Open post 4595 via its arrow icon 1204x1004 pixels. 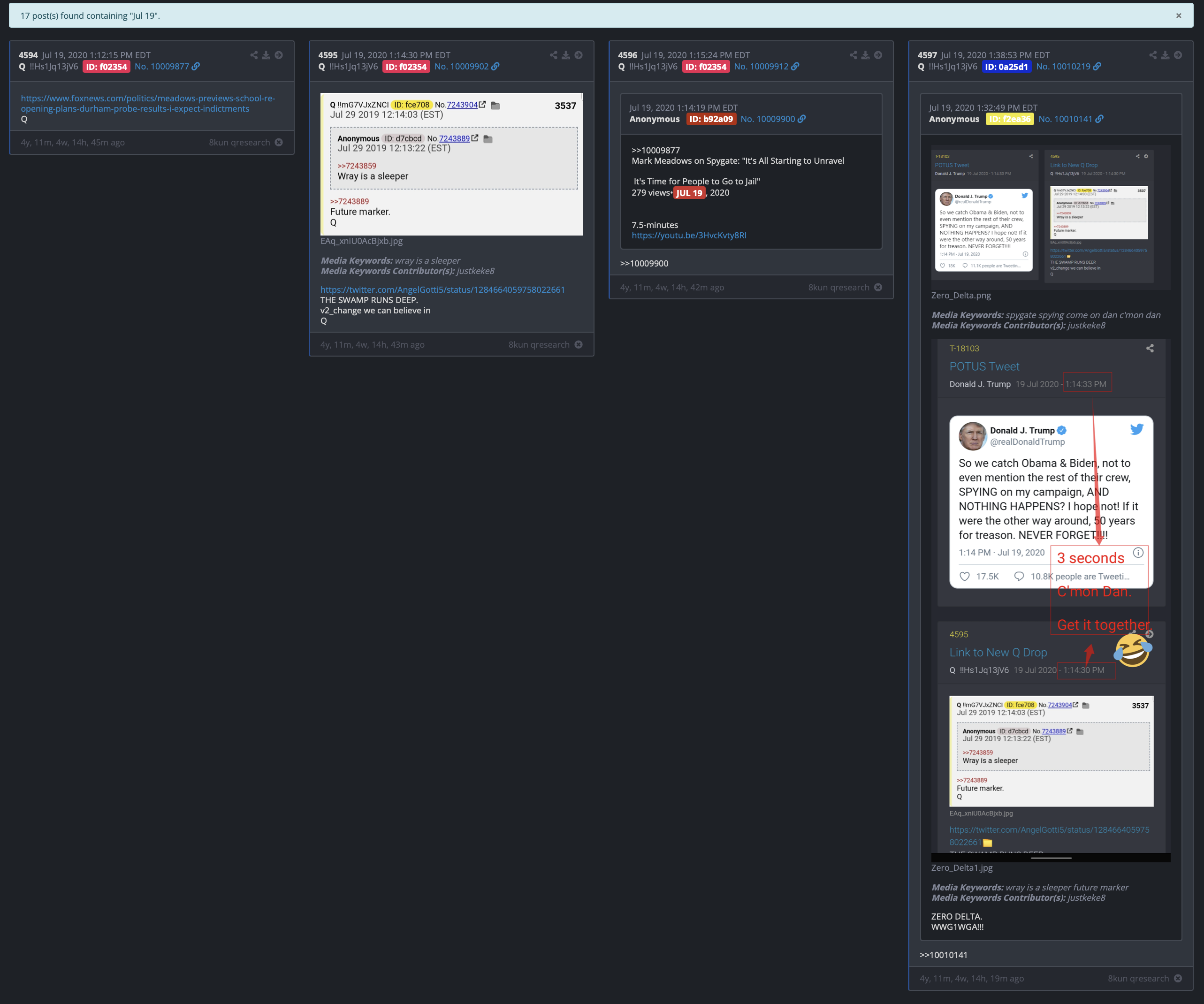[579, 55]
